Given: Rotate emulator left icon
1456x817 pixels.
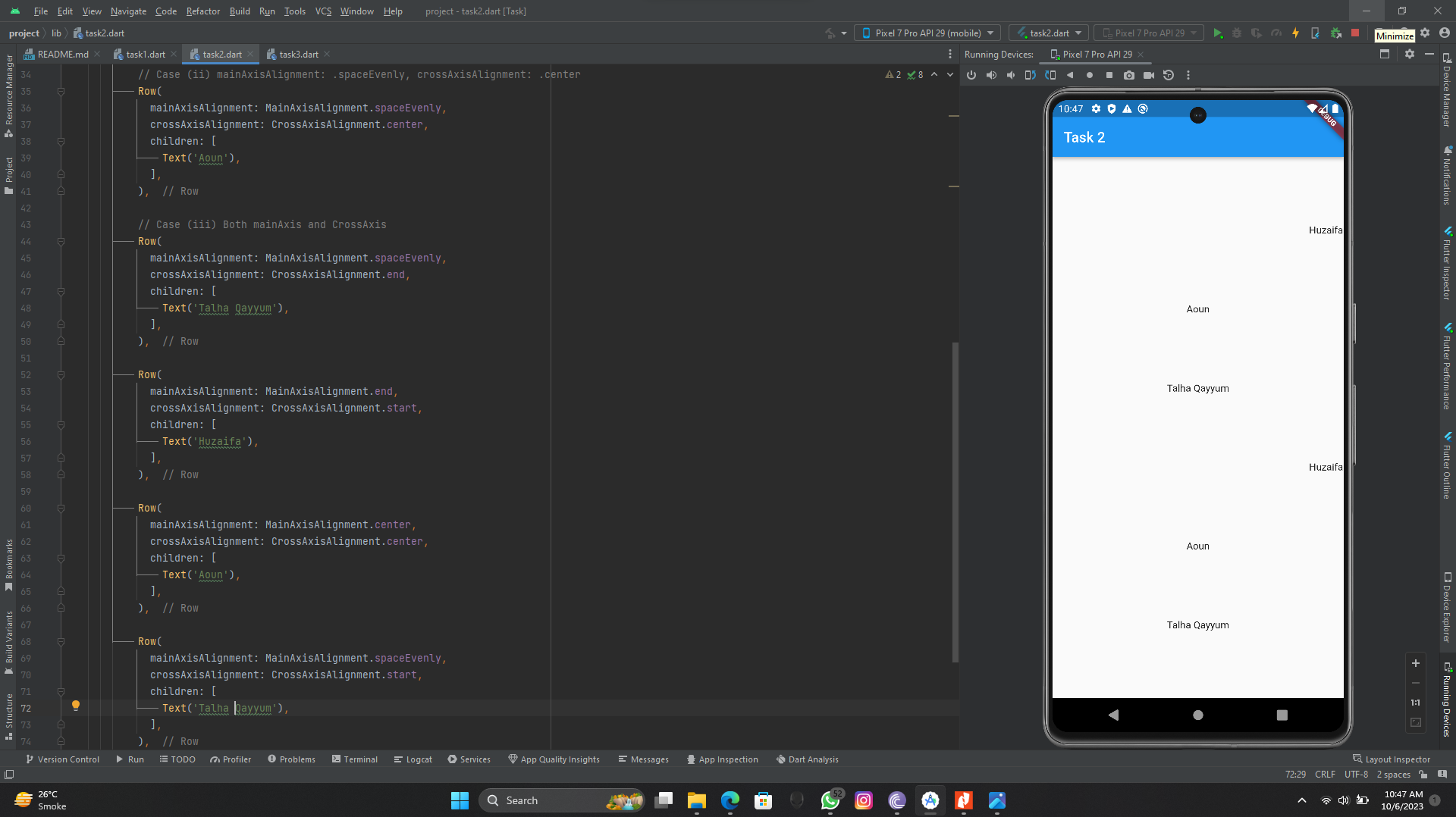Looking at the screenshot, I should coord(1031,75).
